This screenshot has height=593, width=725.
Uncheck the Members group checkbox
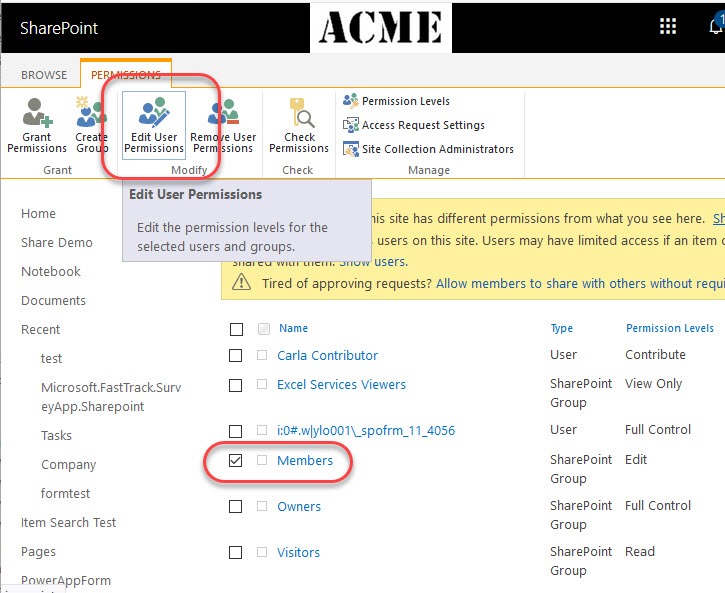pyautogui.click(x=236, y=461)
